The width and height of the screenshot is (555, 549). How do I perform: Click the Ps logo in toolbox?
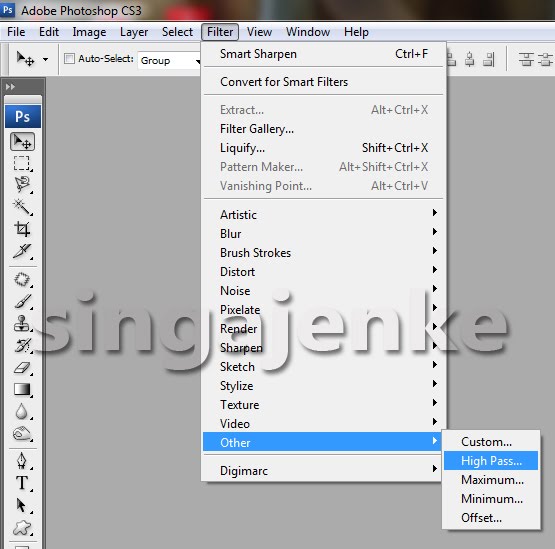[23, 116]
